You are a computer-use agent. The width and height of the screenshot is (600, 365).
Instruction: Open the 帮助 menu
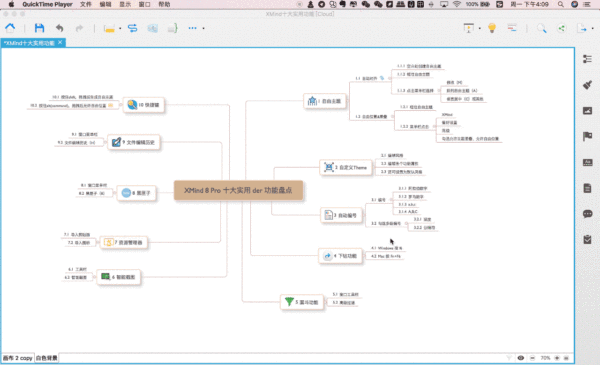click(164, 4)
